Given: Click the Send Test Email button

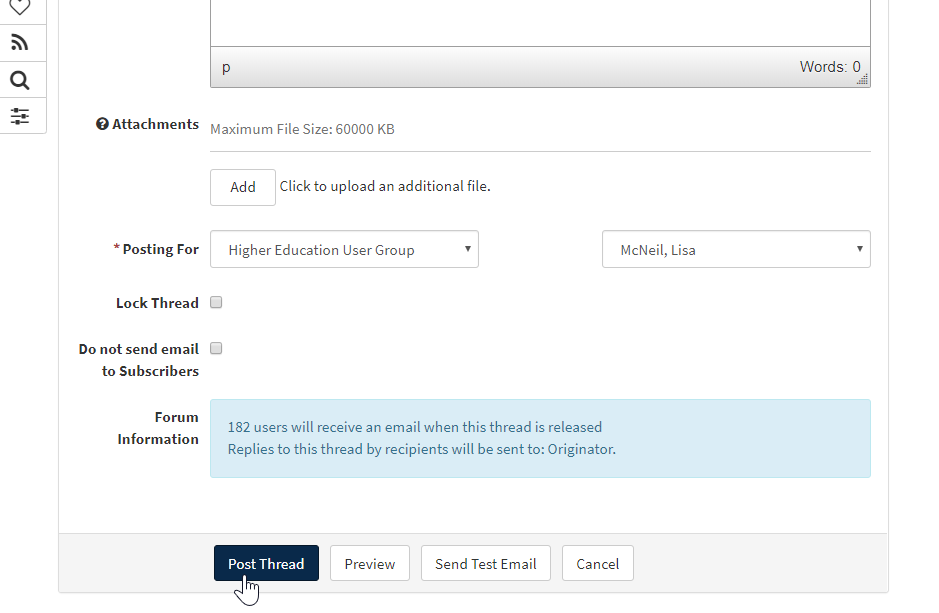Looking at the screenshot, I should (486, 564).
